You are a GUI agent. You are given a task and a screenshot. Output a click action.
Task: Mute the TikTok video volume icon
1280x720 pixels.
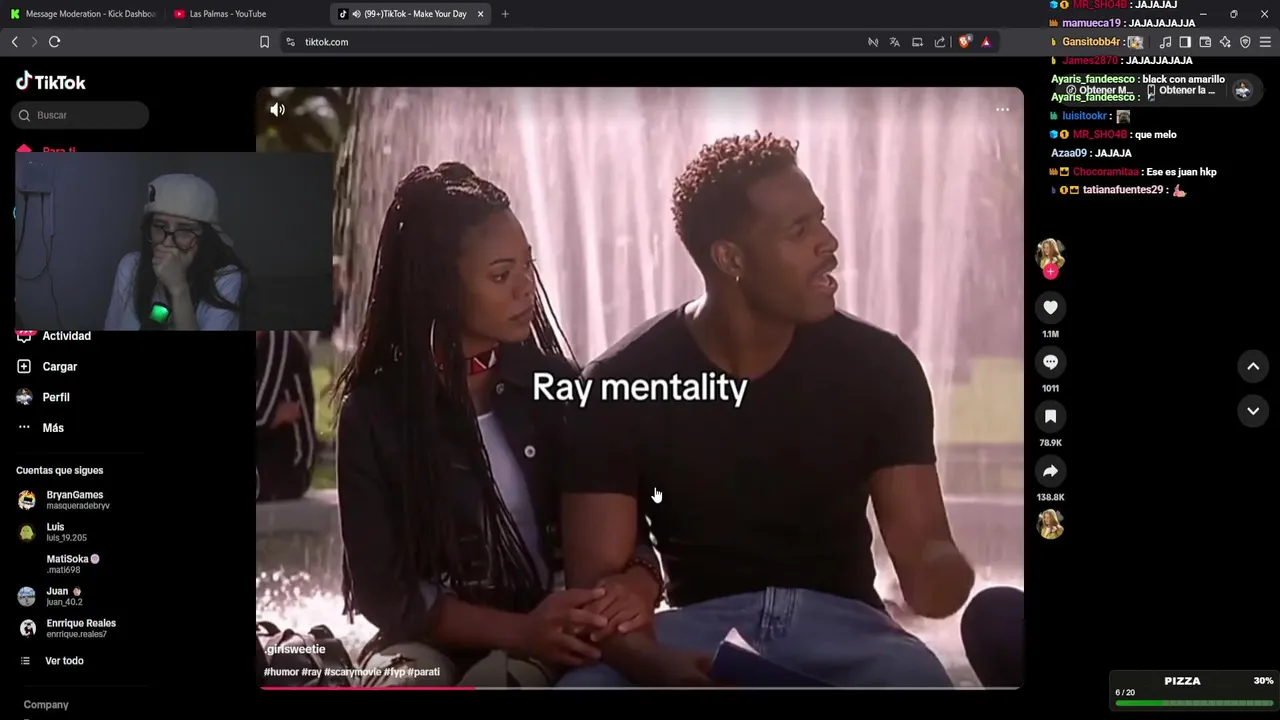point(277,110)
